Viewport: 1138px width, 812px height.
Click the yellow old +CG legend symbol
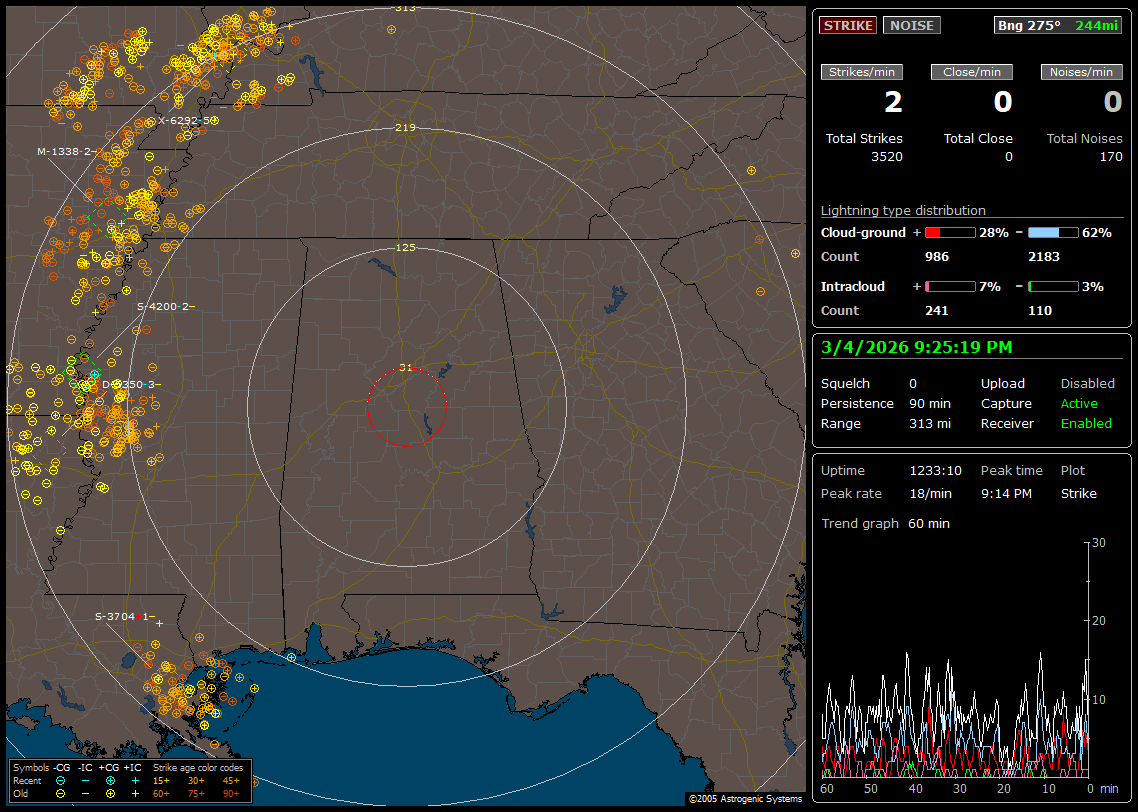click(110, 793)
